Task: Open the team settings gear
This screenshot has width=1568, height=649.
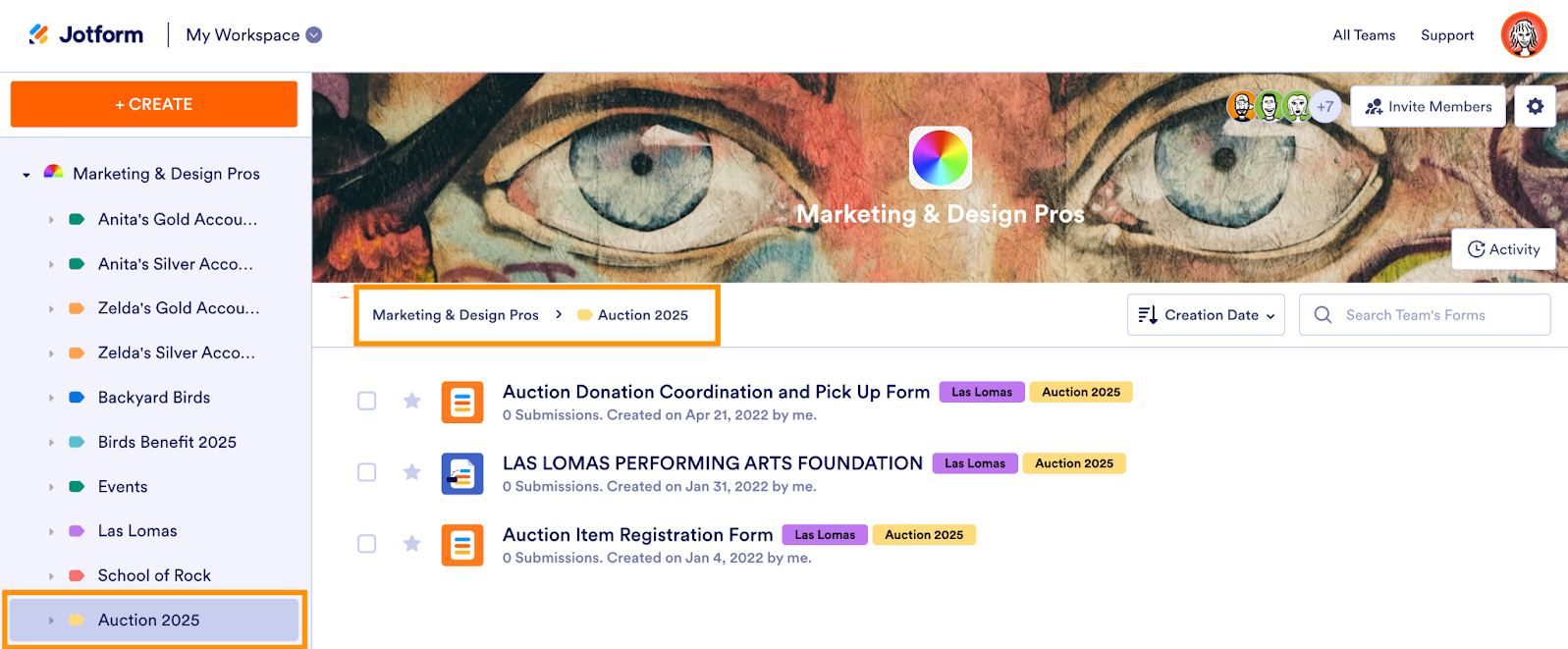Action: pos(1535,106)
